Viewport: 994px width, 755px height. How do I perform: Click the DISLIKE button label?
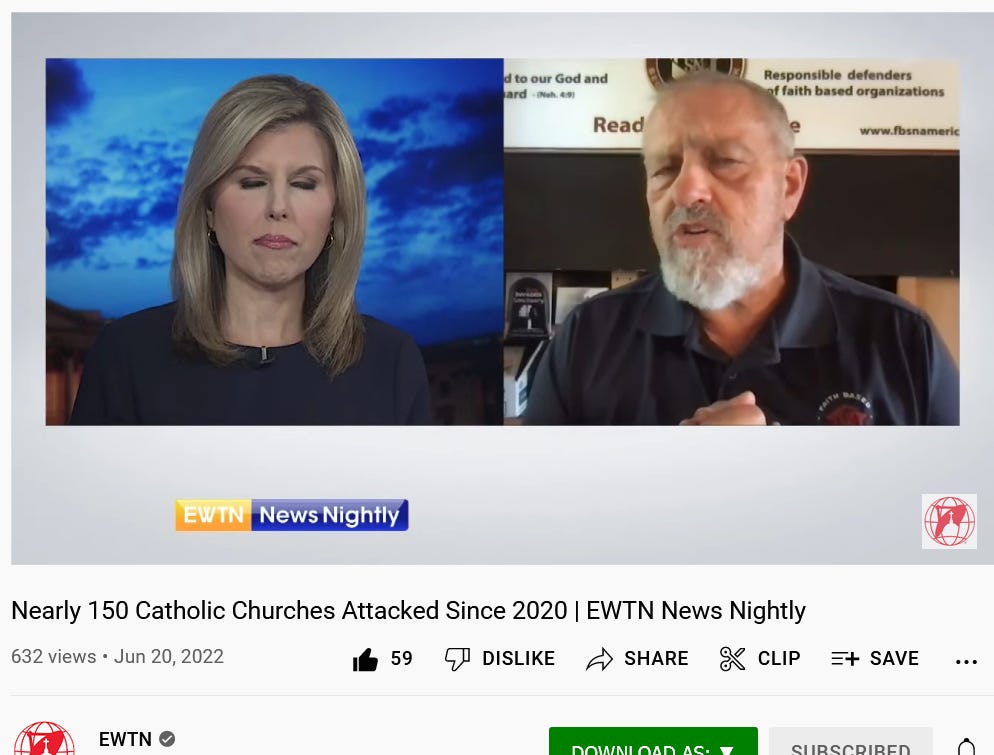point(519,659)
